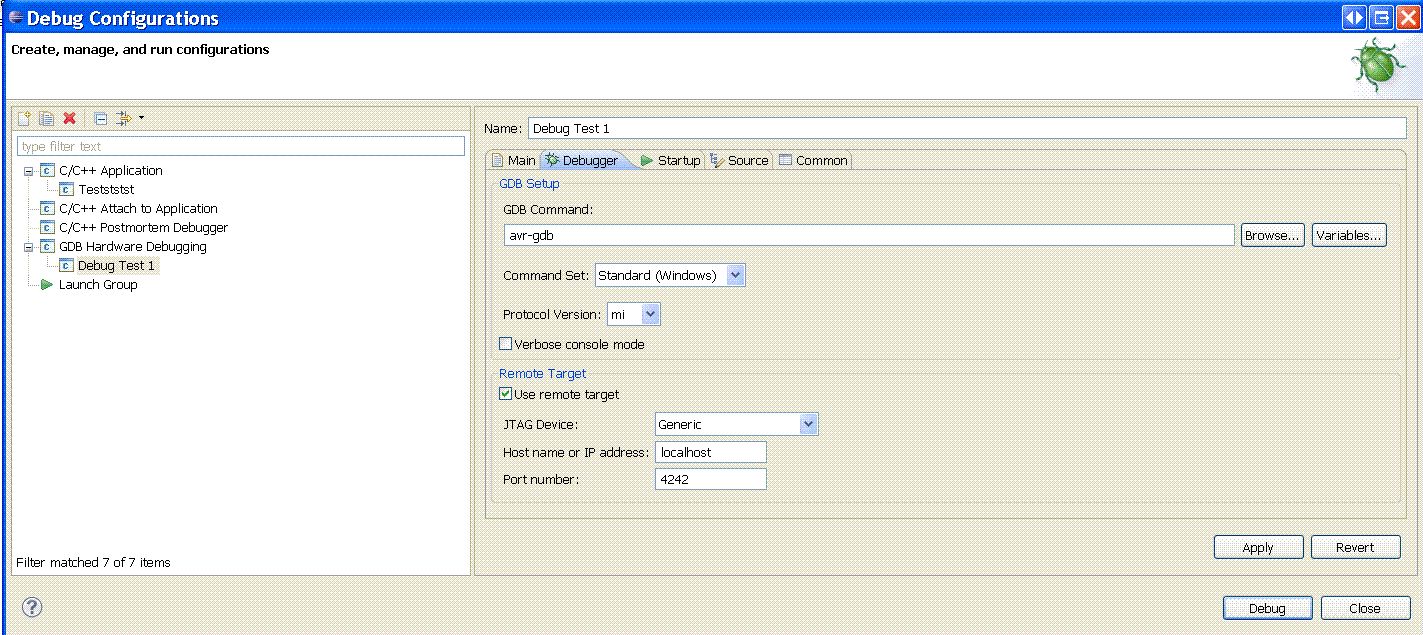The width and height of the screenshot is (1423, 635).
Task: Click the Close button
Action: (1364, 608)
